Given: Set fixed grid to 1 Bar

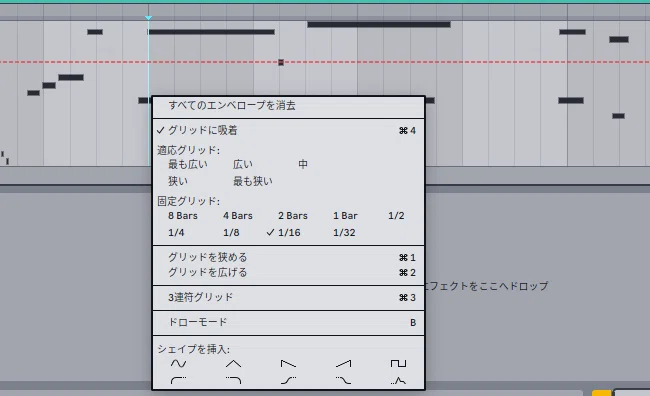Looking at the screenshot, I should (x=345, y=216).
